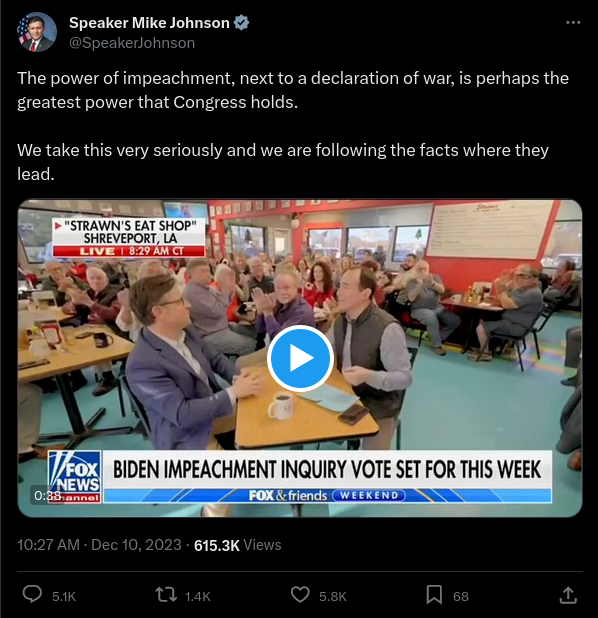Image resolution: width=598 pixels, height=618 pixels.
Task: Open the share upload icon
Action: coord(568,595)
